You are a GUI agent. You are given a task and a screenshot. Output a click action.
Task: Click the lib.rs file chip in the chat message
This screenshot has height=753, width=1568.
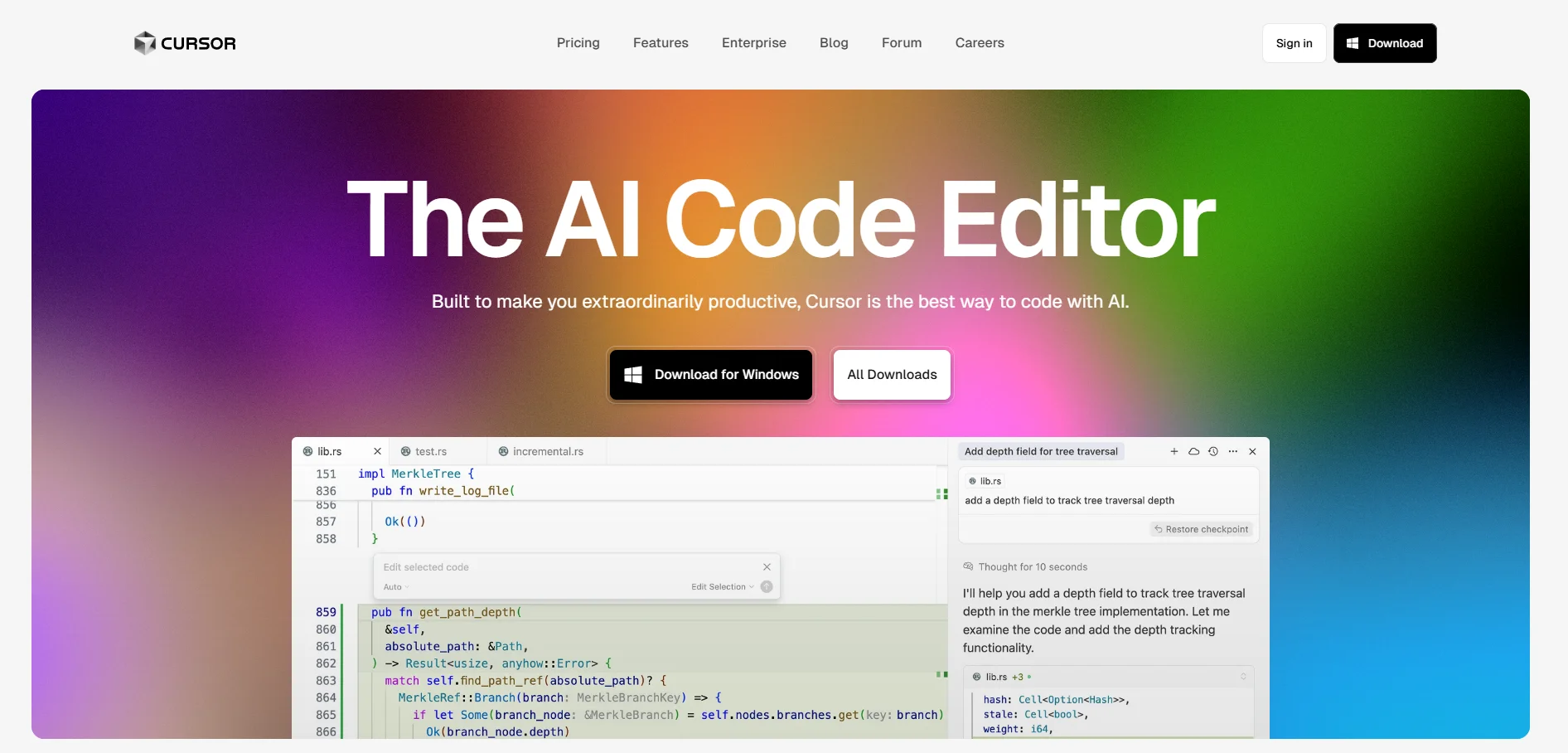(985, 481)
